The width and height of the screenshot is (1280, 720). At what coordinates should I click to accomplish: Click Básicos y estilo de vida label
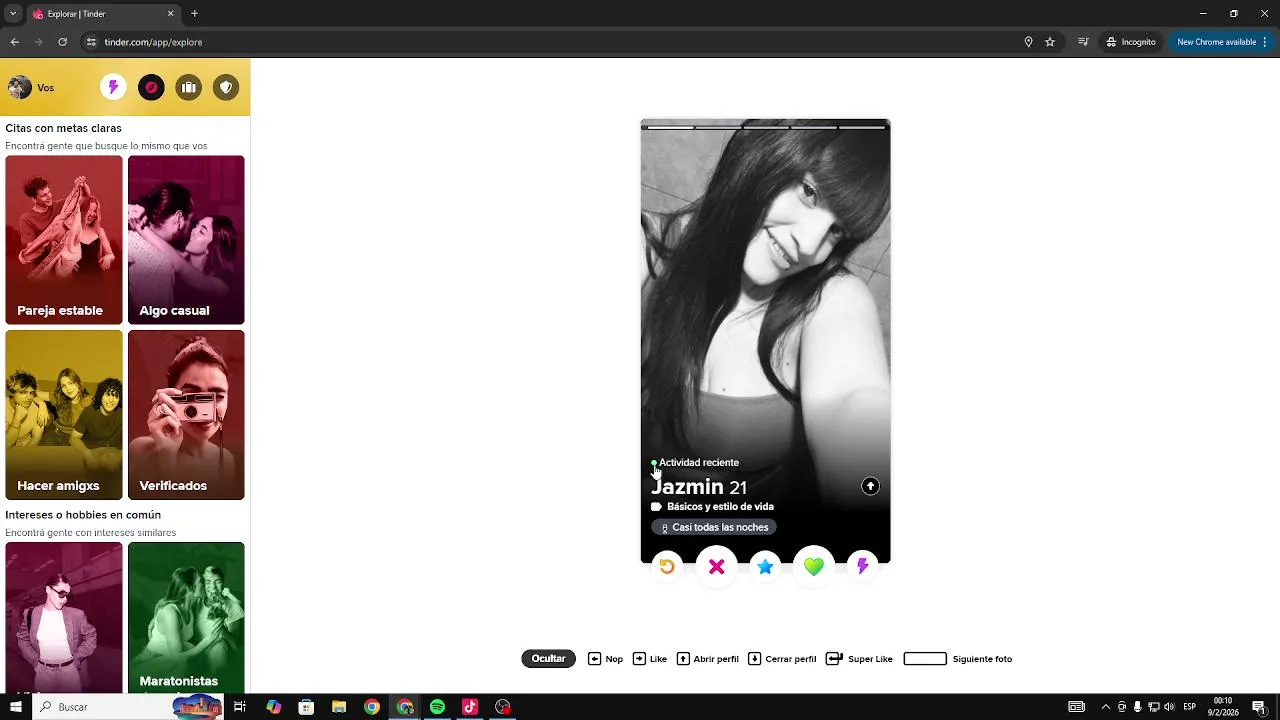click(720, 507)
